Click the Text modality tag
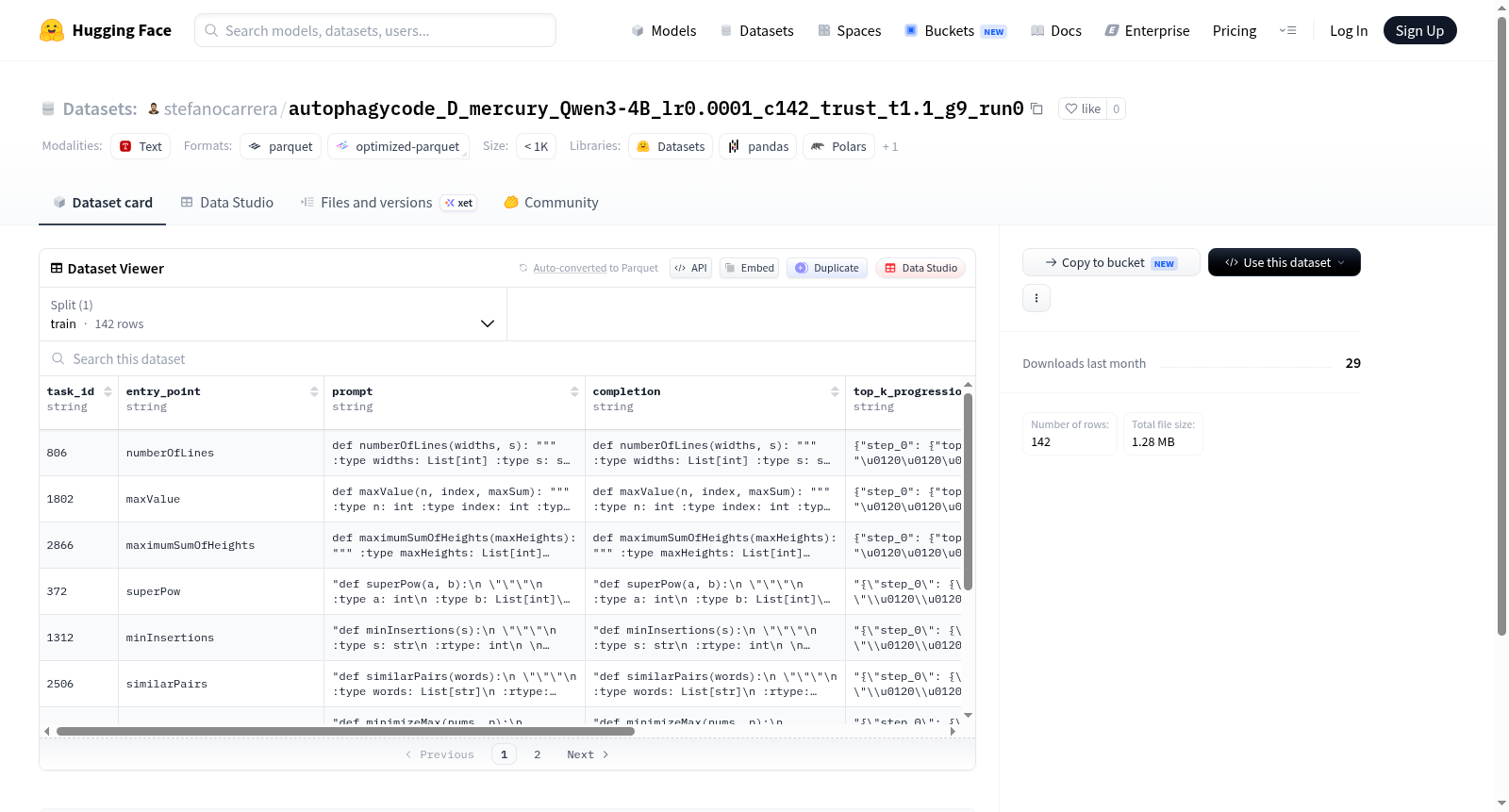This screenshot has width=1509, height=812. [141, 146]
